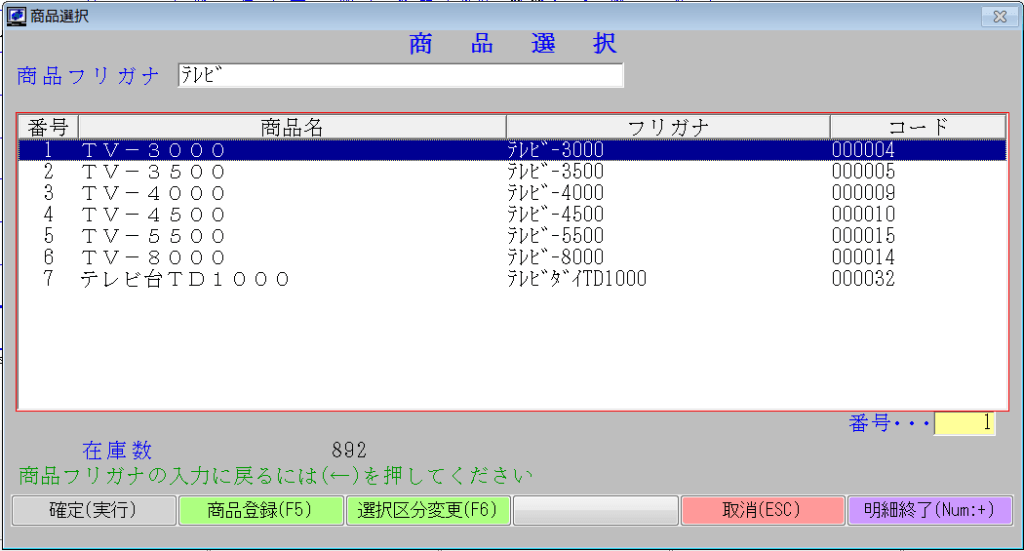Click the blank gray button beside 選択区分変更
The image size is (1024, 551).
tap(595, 511)
